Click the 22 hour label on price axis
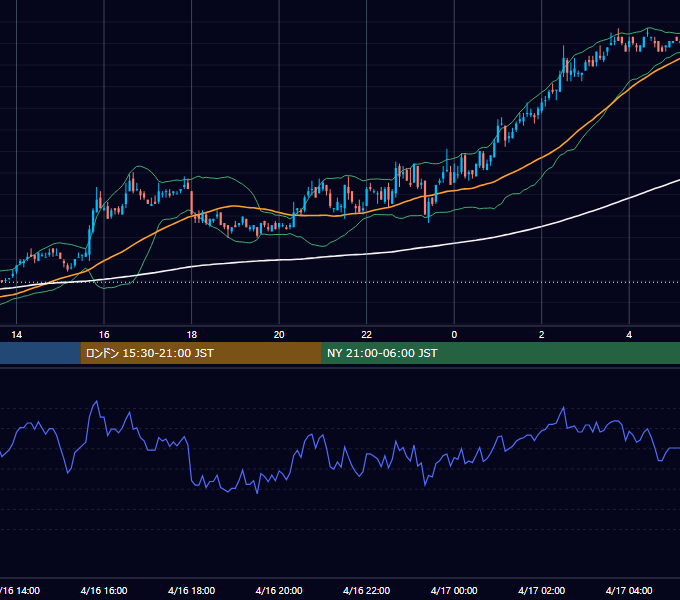The image size is (680, 600). pyautogui.click(x=366, y=335)
